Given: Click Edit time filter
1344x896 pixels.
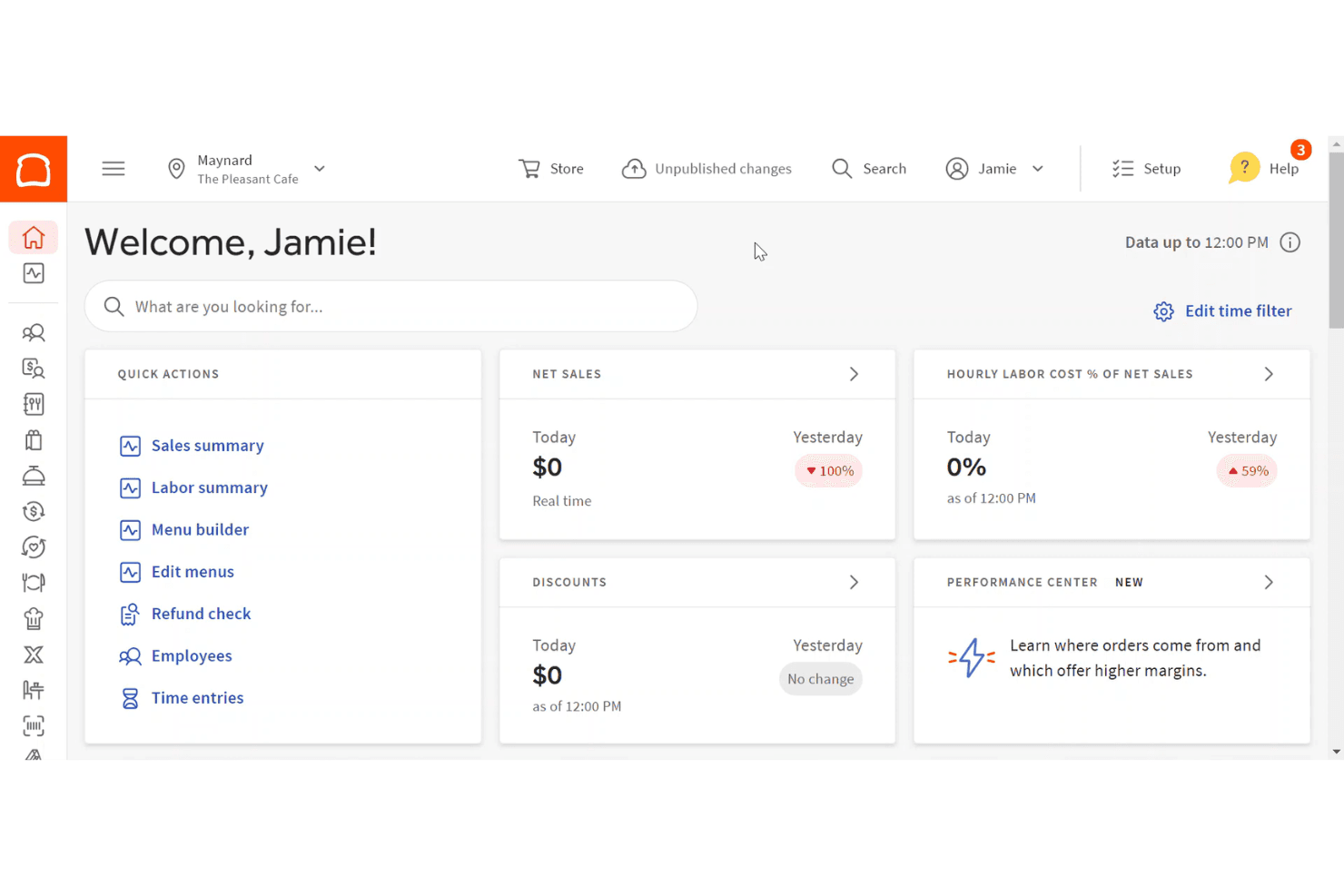Looking at the screenshot, I should coord(1222,311).
